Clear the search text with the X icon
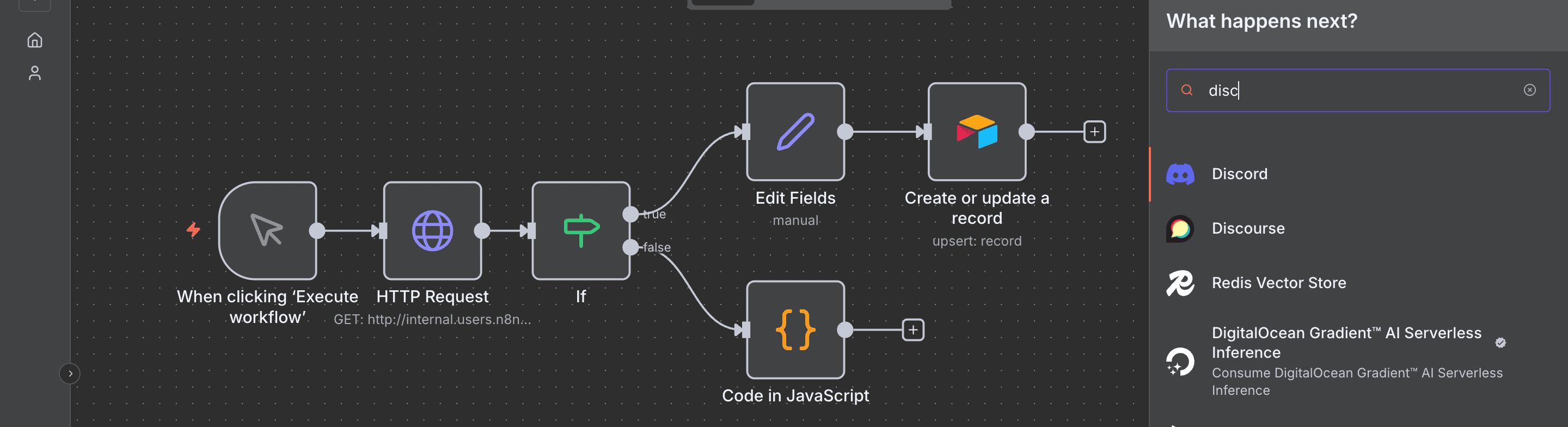 click(1529, 90)
